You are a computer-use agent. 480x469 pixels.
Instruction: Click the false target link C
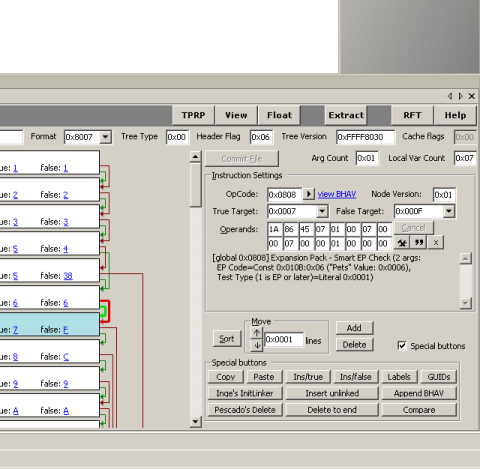tap(66, 357)
